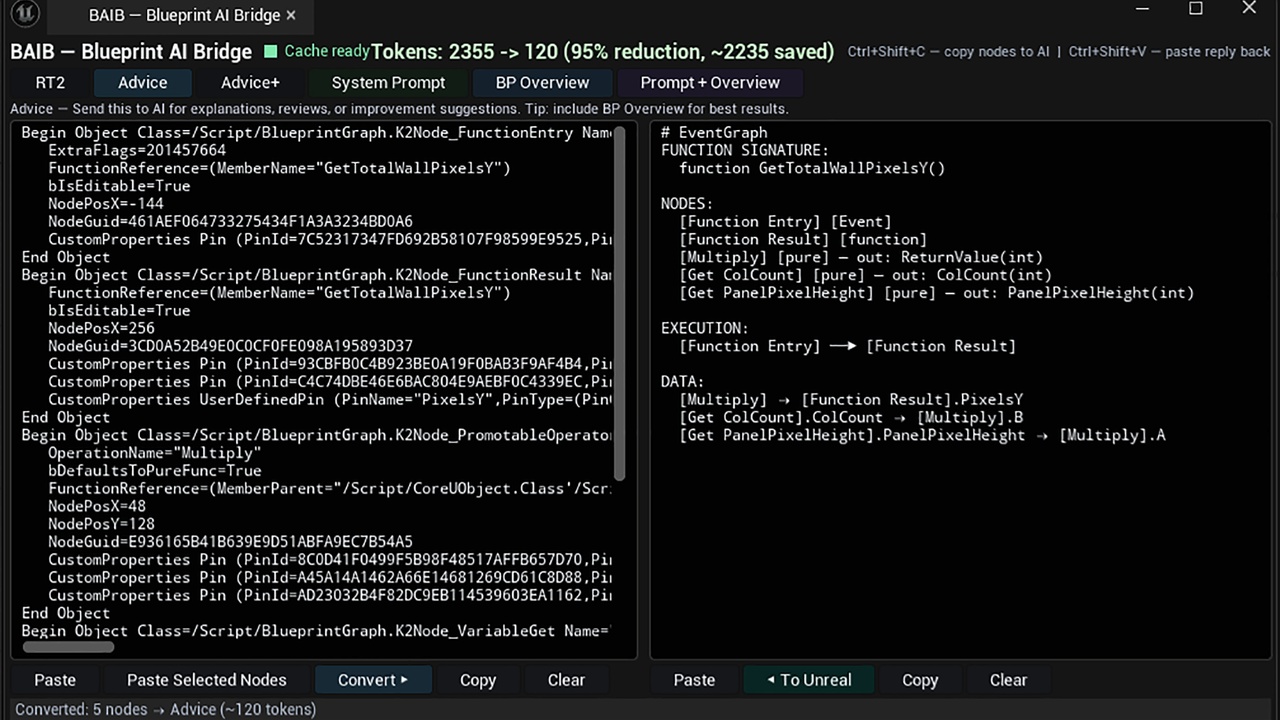Click the 'Converted: 5 nodes' status bar message
Screen dimensions: 1280x720
pos(165,709)
